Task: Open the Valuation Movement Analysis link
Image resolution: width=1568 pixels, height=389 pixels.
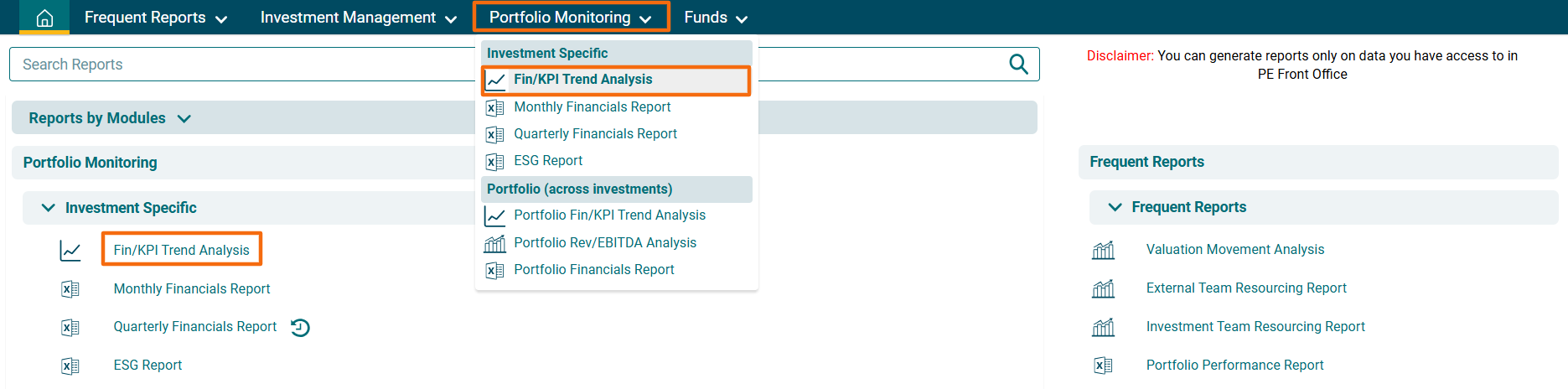Action: pyautogui.click(x=1234, y=250)
